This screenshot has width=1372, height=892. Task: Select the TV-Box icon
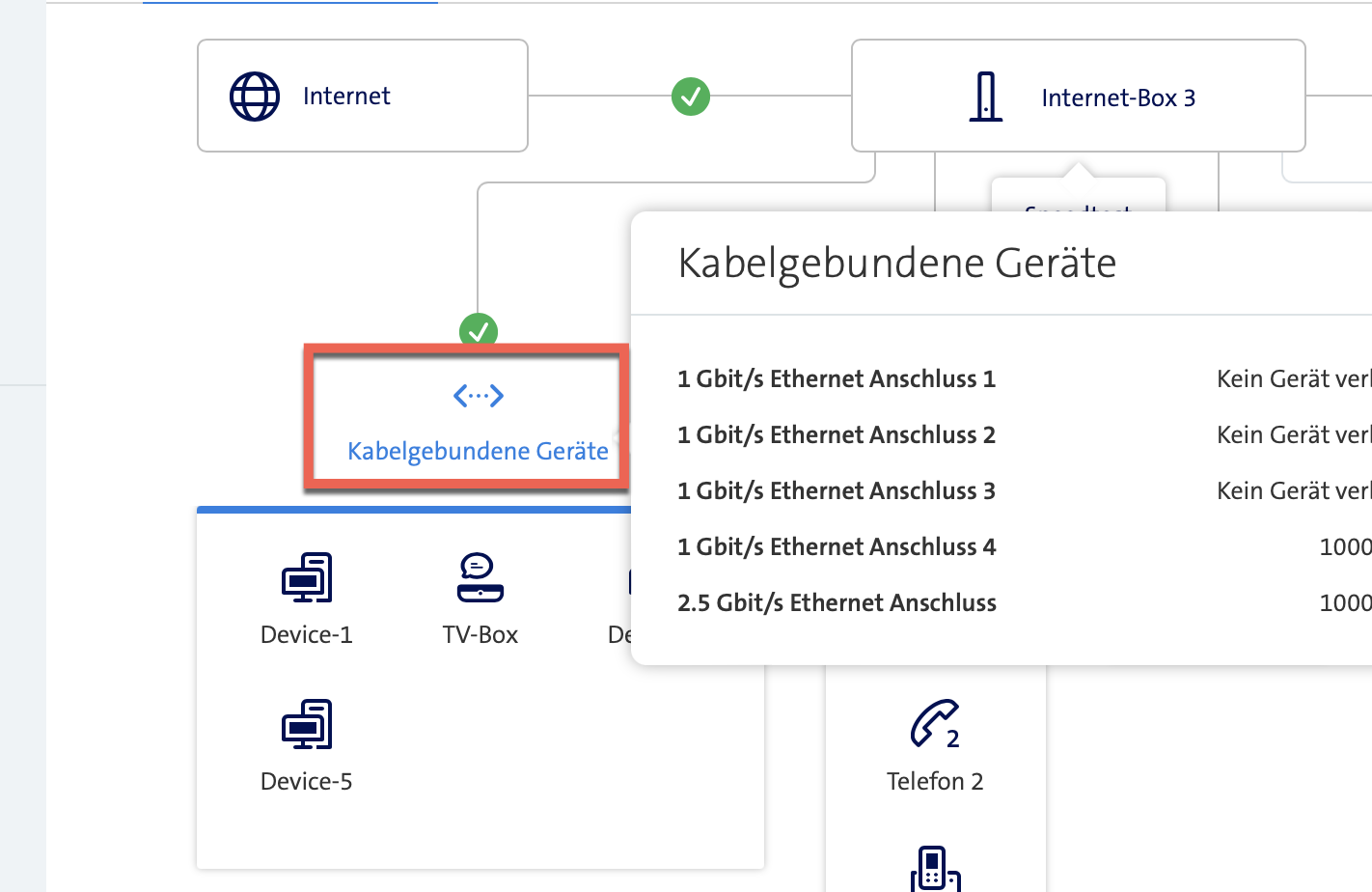click(480, 577)
